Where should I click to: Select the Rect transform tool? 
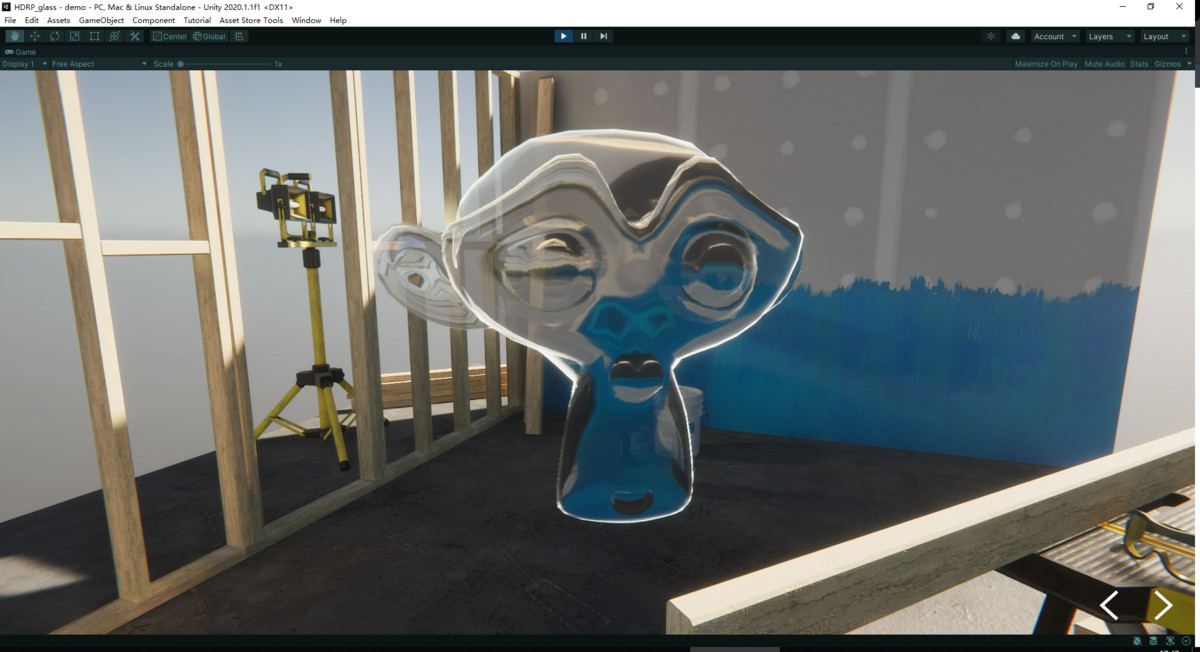[x=94, y=36]
